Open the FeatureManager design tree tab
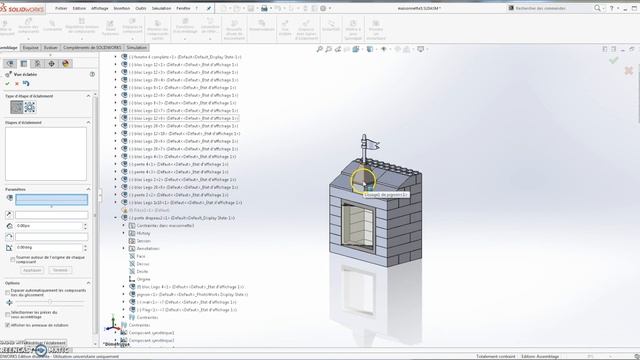Image resolution: width=640 pixels, height=360 pixels. pyautogui.click(x=10, y=63)
